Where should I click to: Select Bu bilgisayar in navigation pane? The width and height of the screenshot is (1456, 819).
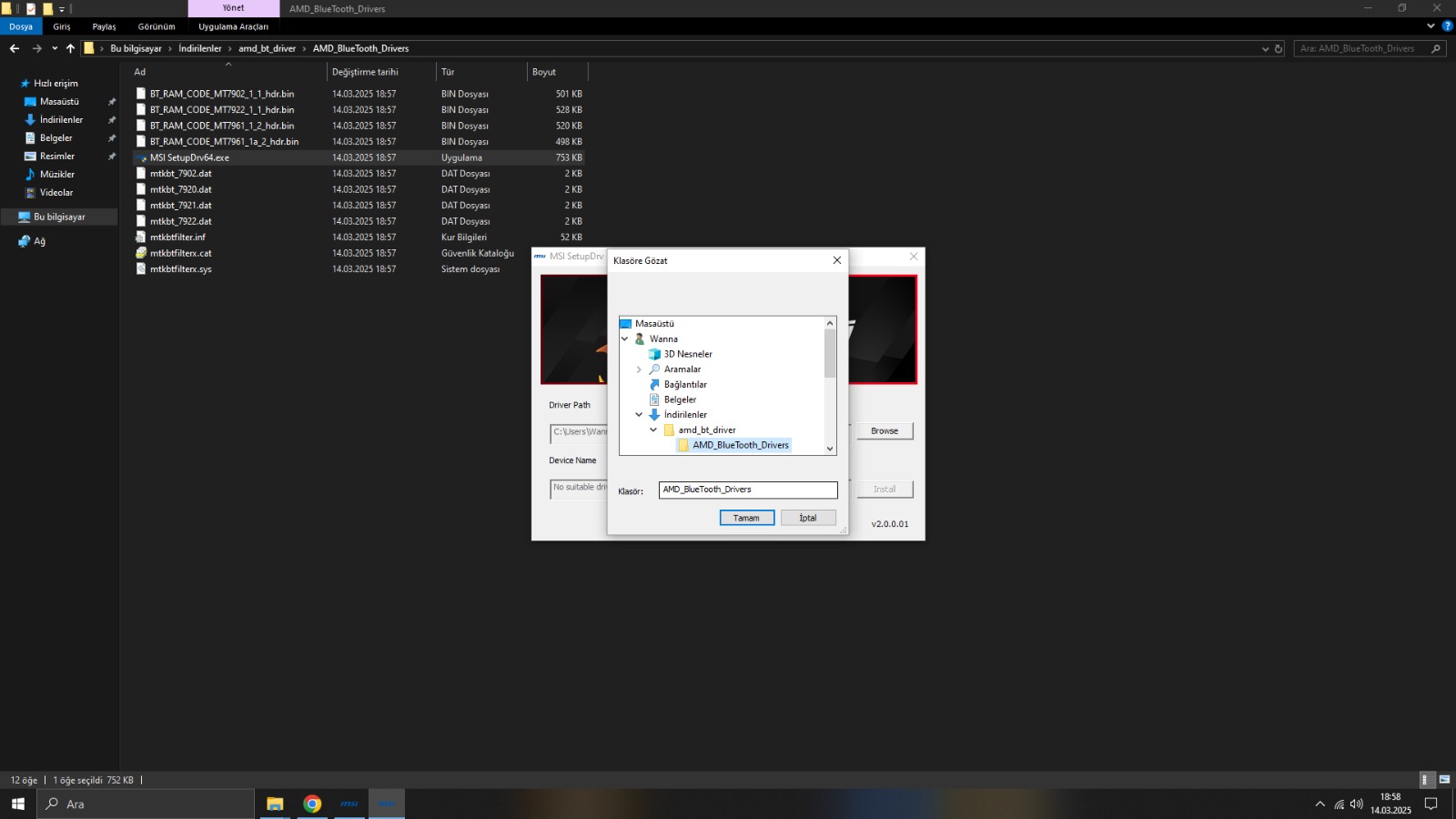coord(59,217)
